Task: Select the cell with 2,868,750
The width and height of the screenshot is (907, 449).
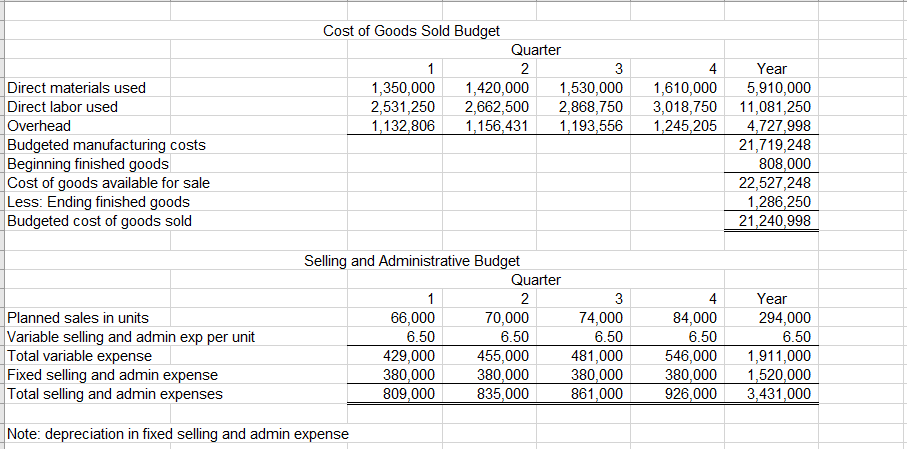Action: (591, 107)
